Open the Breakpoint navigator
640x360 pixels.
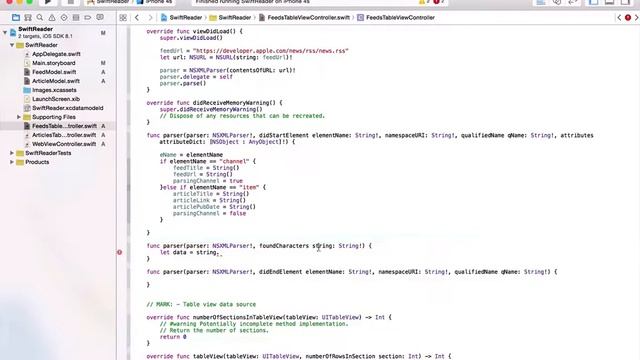click(x=88, y=18)
